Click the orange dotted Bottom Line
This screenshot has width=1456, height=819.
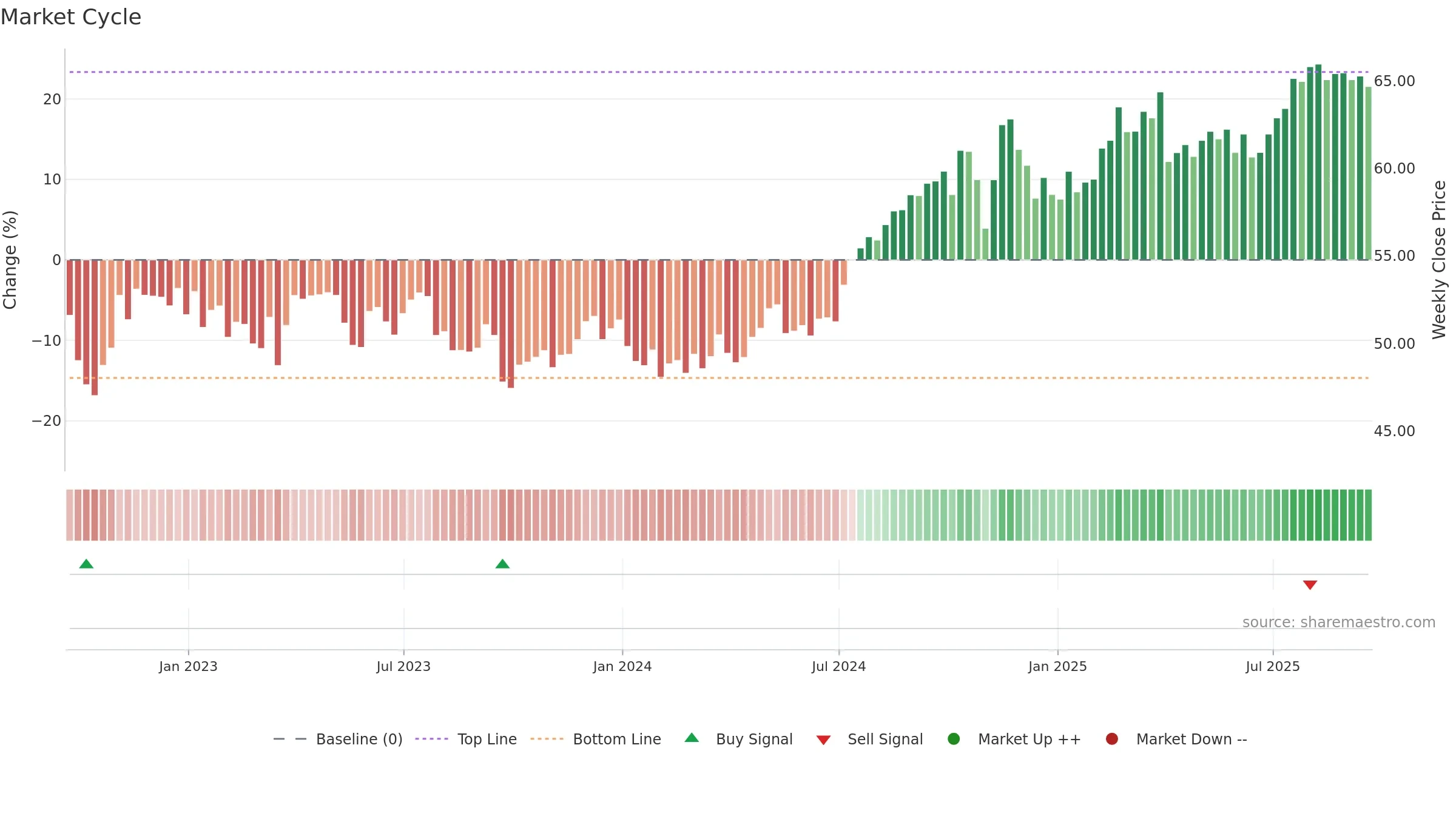point(719,378)
